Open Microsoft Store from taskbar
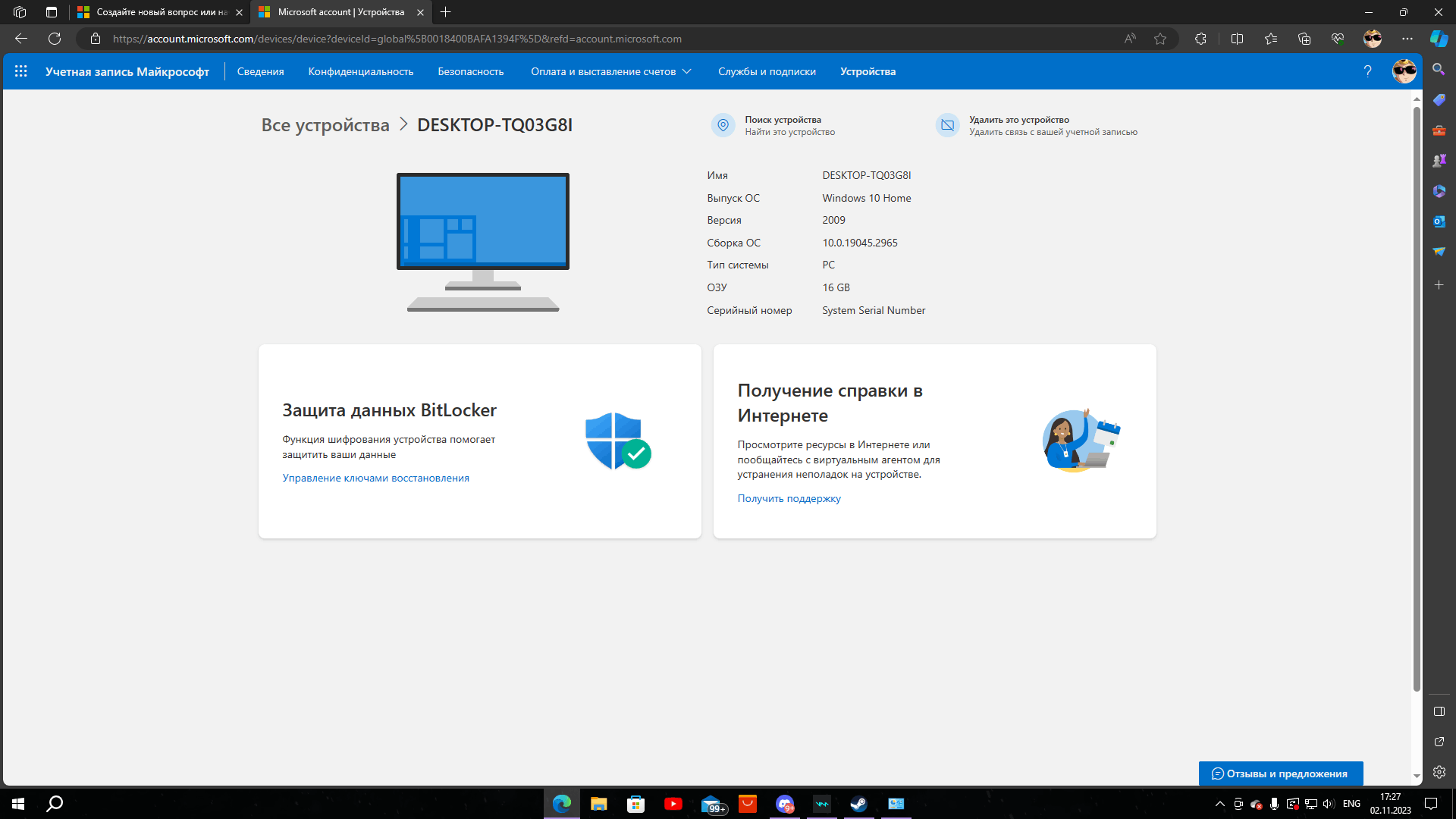The height and width of the screenshot is (819, 1456). [x=635, y=804]
